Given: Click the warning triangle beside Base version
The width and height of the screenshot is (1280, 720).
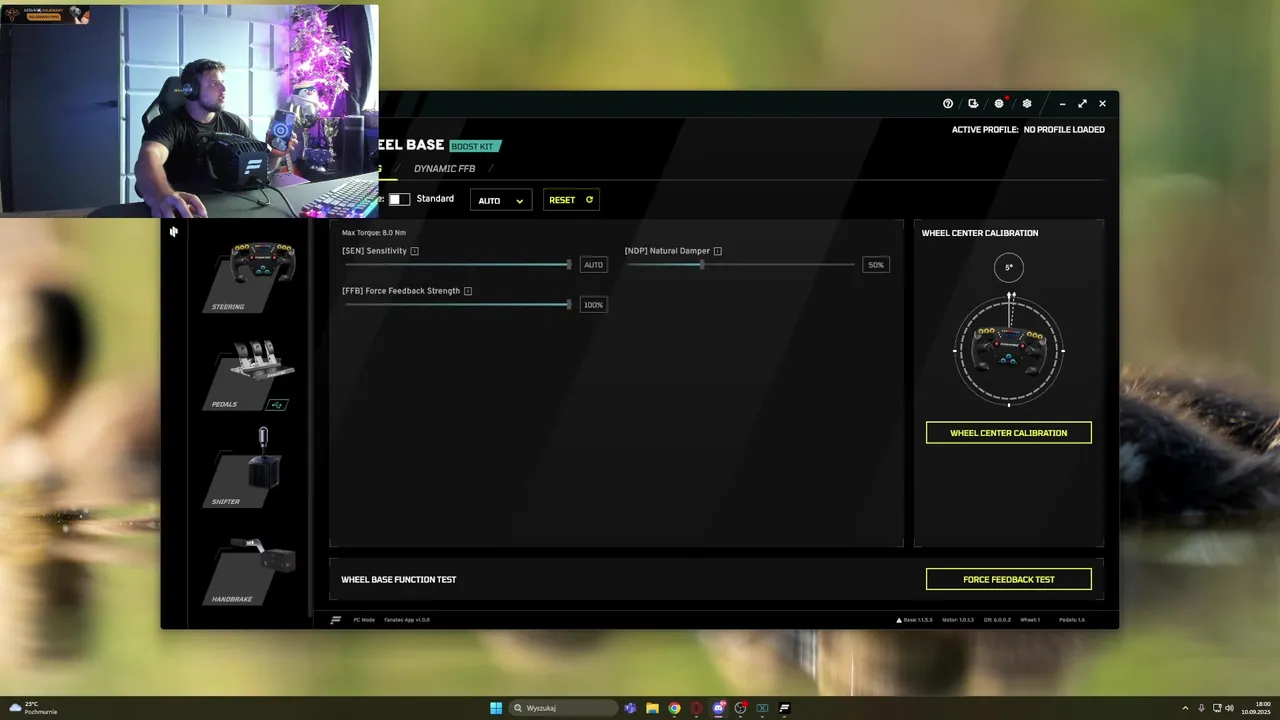Looking at the screenshot, I should pyautogui.click(x=899, y=620).
